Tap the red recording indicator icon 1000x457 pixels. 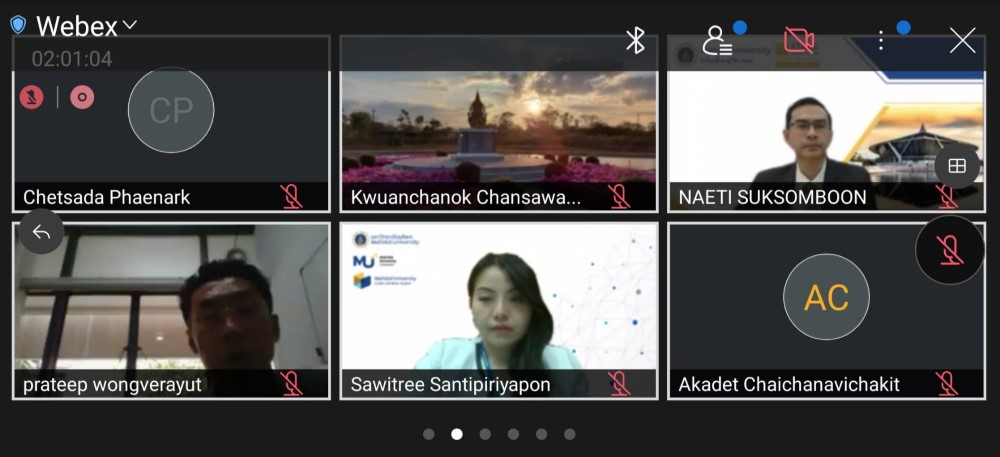point(82,97)
